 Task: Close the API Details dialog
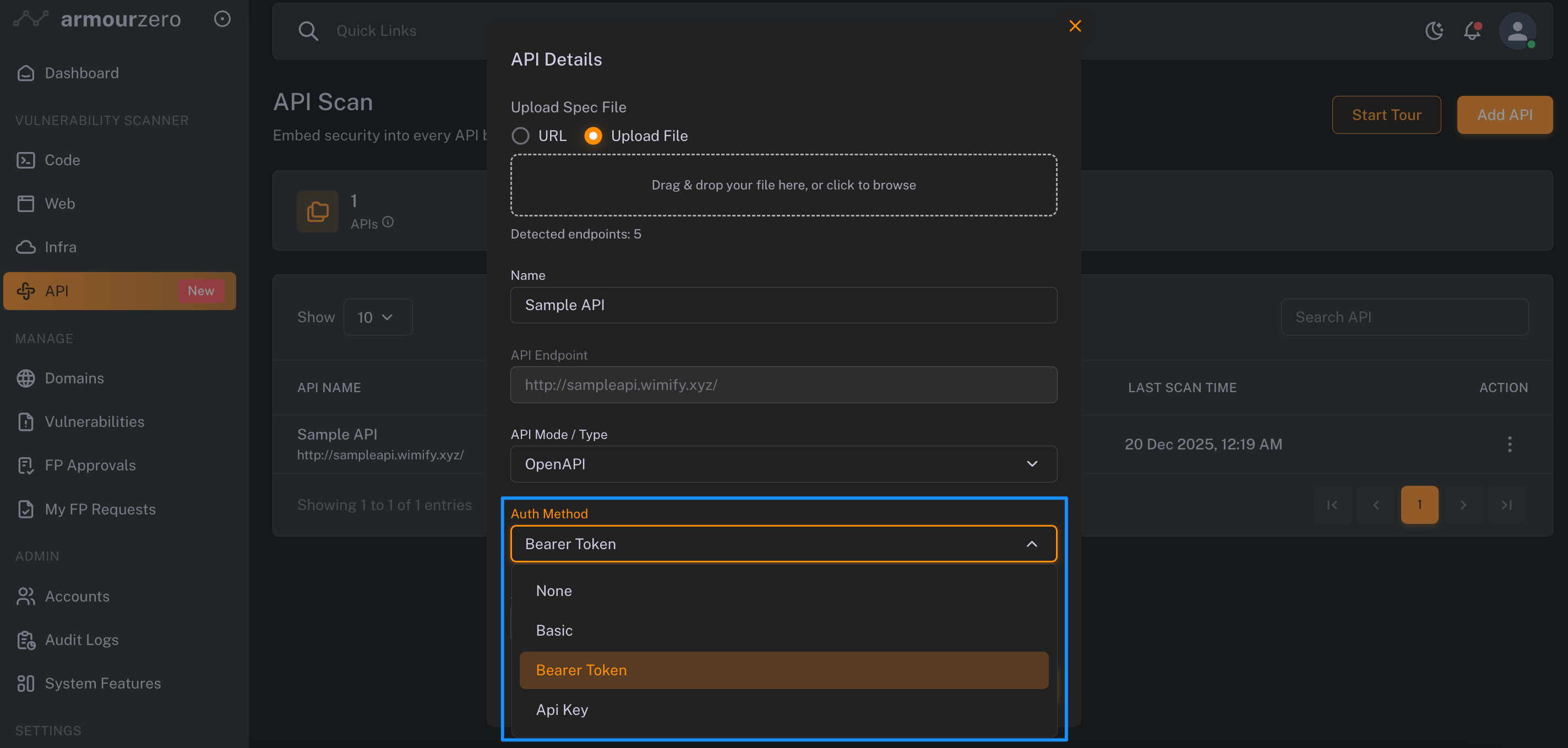[x=1075, y=25]
